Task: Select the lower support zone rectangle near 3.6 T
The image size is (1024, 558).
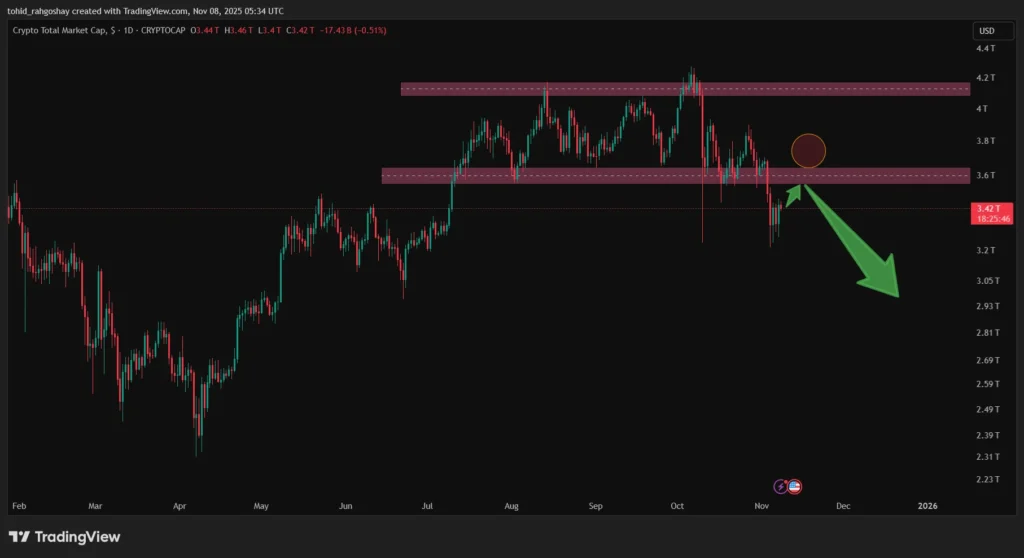Action: (675, 176)
